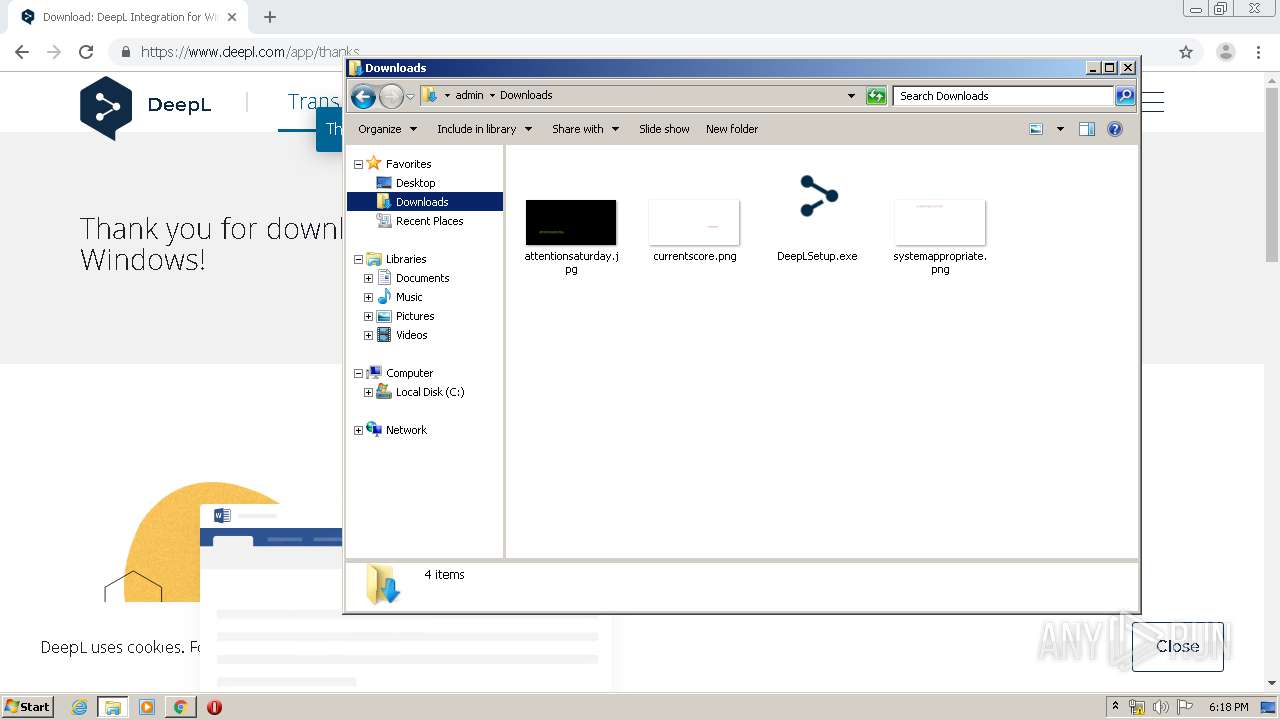This screenshot has width=1280, height=720.
Task: Click the network tray icon
Action: point(1137,707)
